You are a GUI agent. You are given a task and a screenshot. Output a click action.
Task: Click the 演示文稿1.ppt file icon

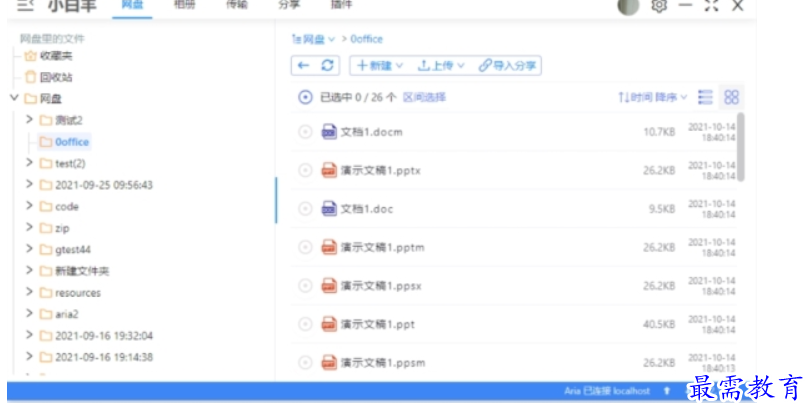tap(329, 324)
